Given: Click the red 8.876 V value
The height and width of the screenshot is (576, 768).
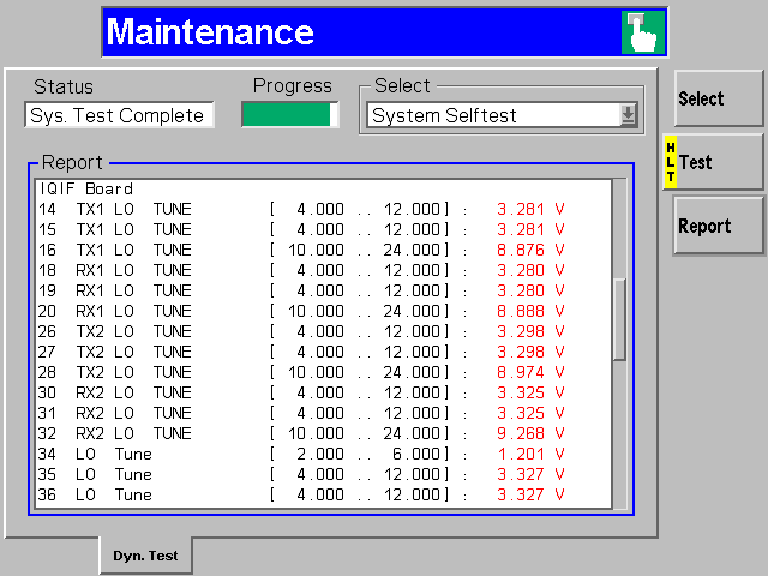Looking at the screenshot, I should 530,250.
